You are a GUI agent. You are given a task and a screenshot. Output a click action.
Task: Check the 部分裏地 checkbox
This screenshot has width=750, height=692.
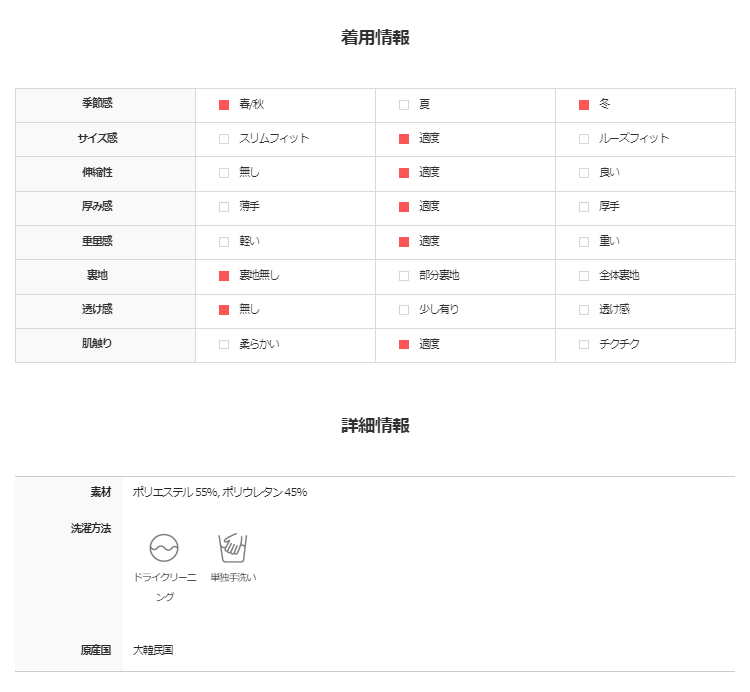(404, 276)
